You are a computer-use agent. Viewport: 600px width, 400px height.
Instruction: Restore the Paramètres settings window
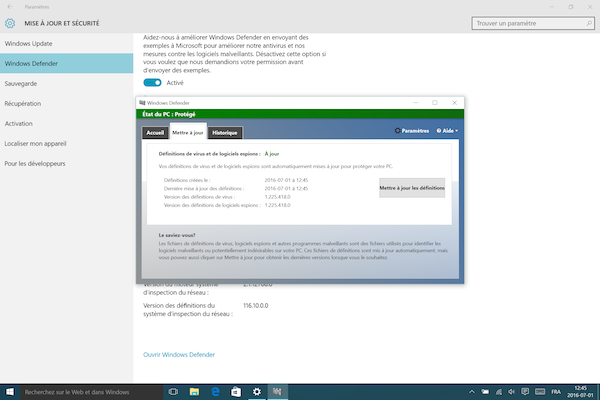571,7
